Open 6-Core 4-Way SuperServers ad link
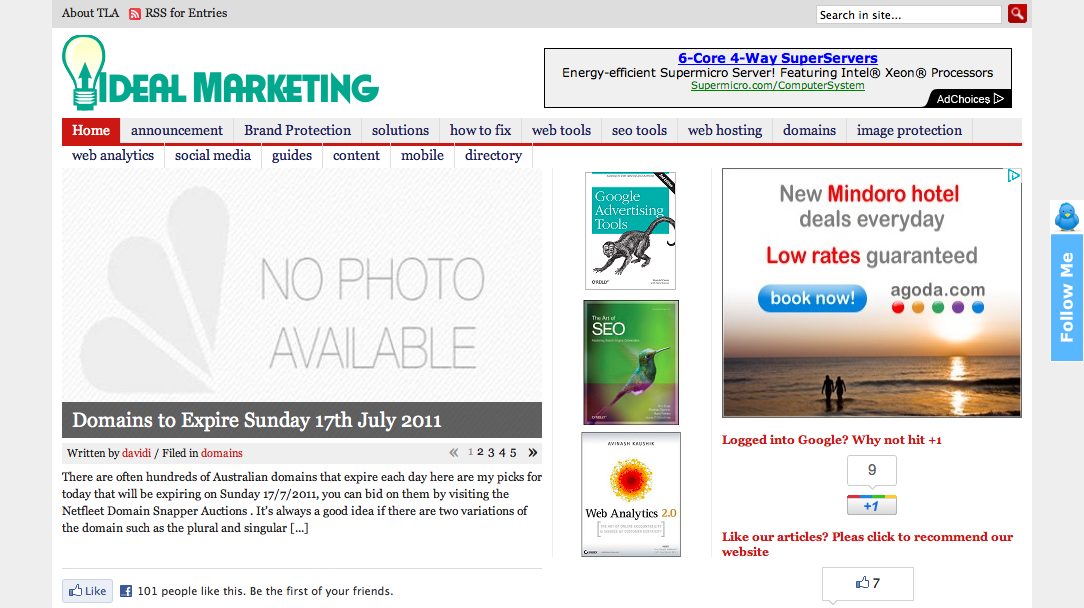Screen dimensions: 1084x608 click(x=778, y=58)
